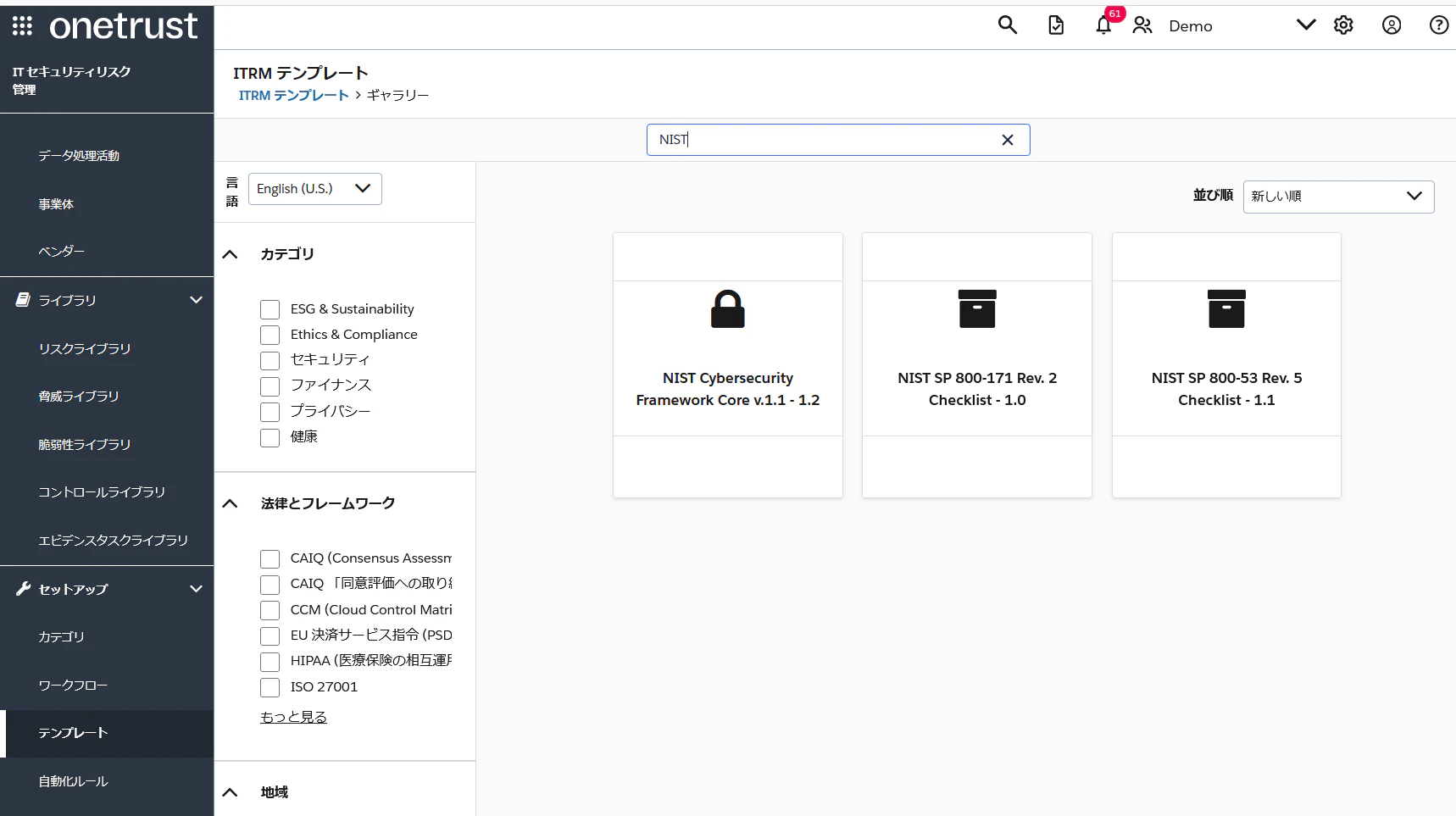Click the global search magnifier icon

1007,25
